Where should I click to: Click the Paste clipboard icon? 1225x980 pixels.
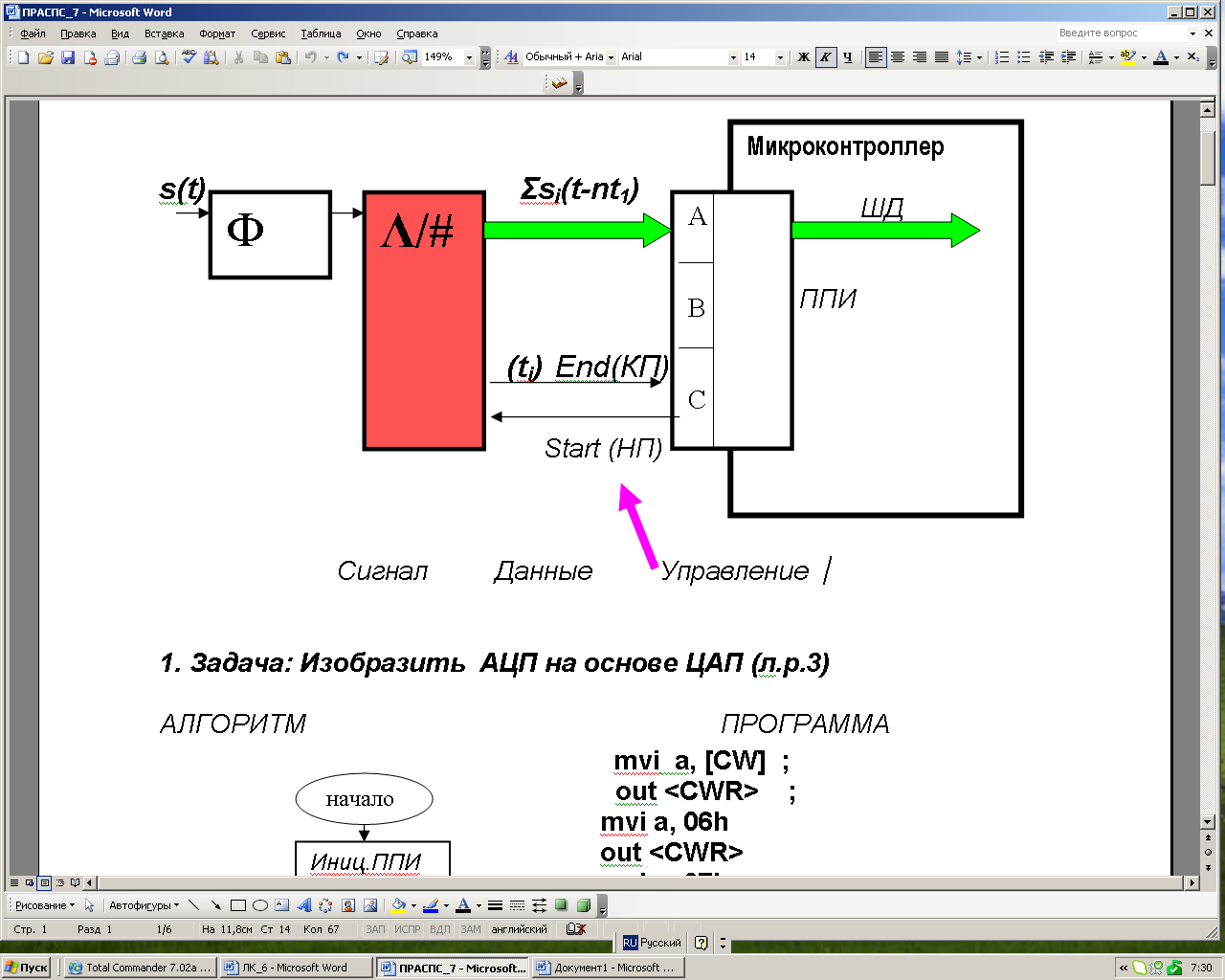tap(282, 57)
